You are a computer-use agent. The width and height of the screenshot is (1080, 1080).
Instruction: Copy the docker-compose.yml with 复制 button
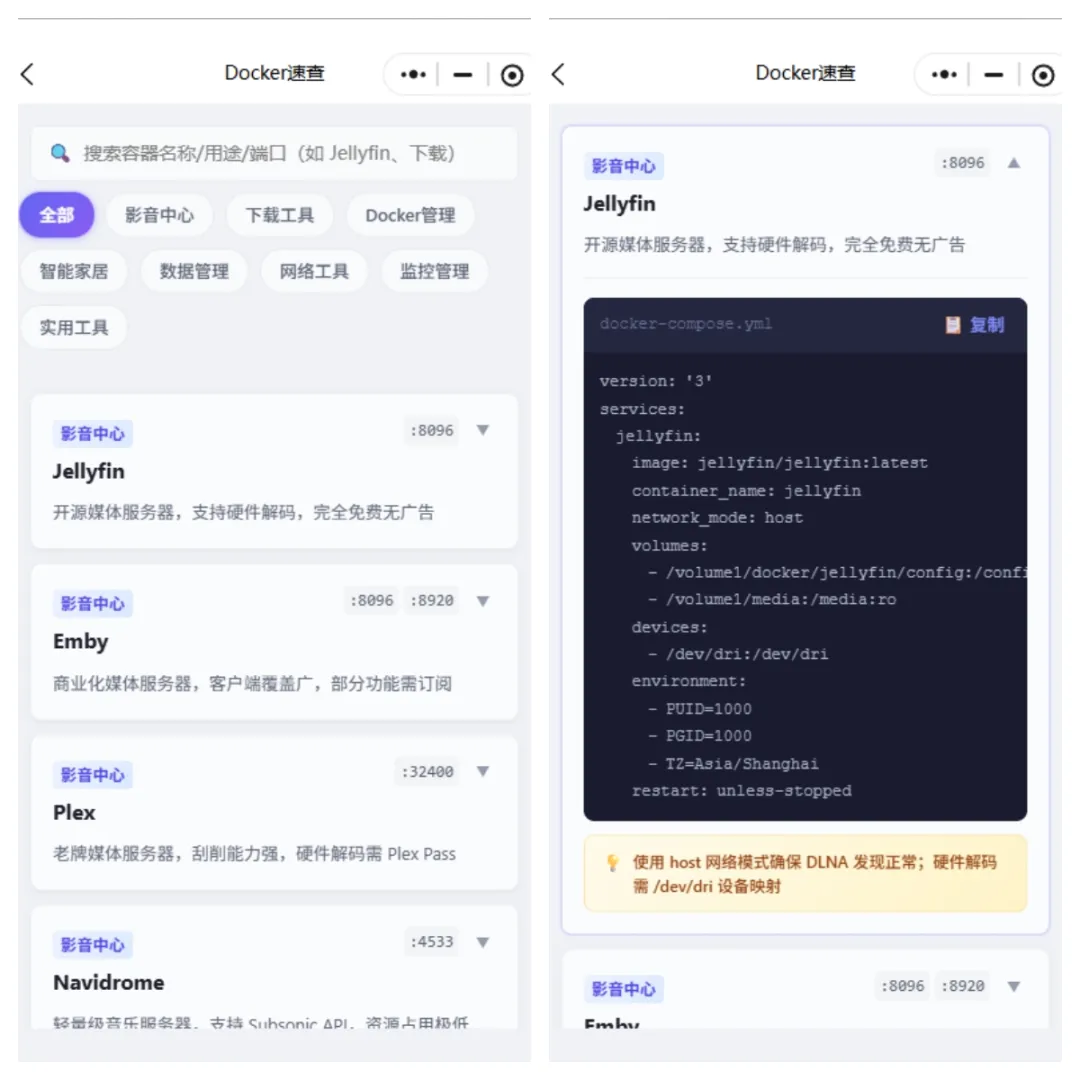click(975, 324)
